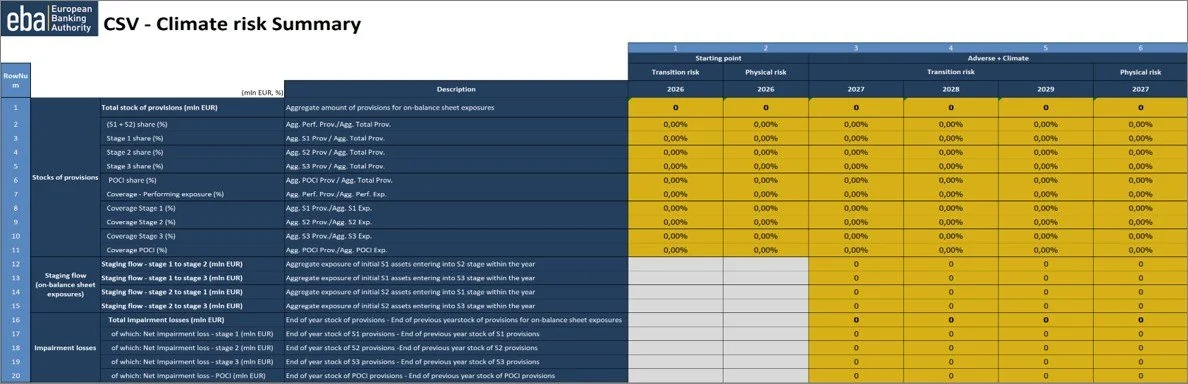1188x384 pixels.
Task: Select "Staging flow - stage 2 to stage 3" label
Action: (172, 306)
